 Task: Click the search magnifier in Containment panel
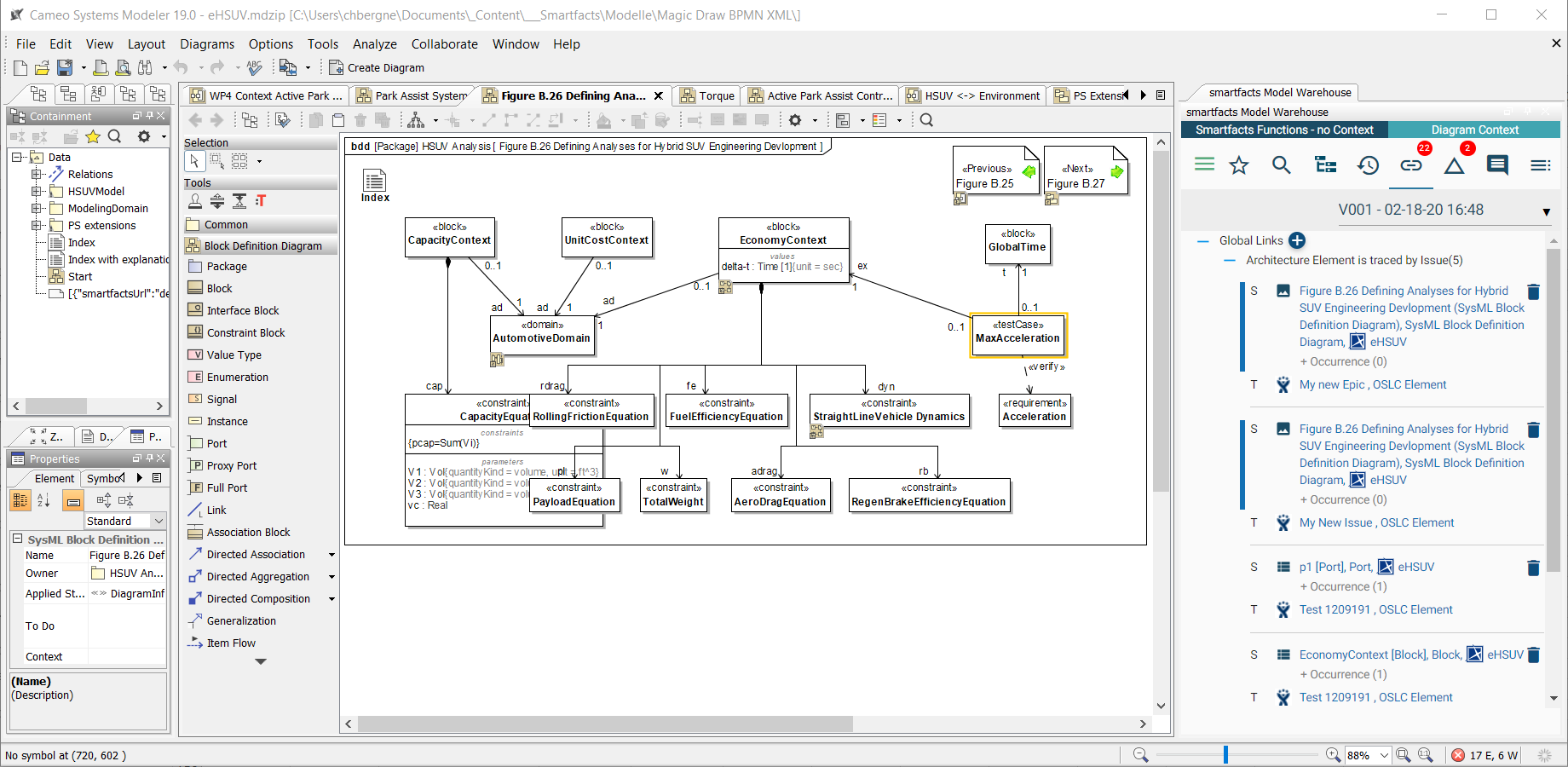click(x=114, y=136)
